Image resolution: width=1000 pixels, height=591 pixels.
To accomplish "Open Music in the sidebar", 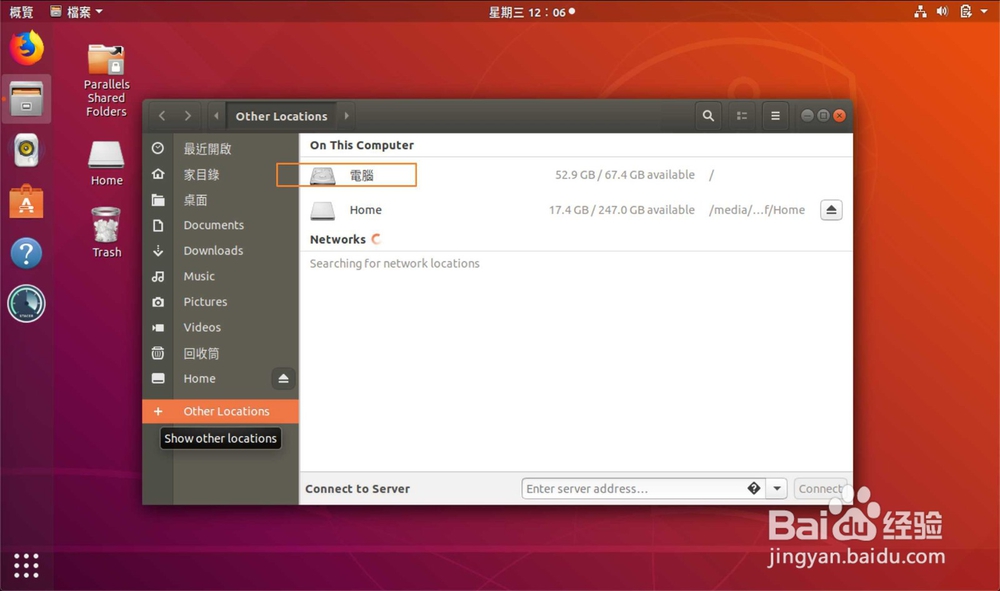I will coord(221,276).
